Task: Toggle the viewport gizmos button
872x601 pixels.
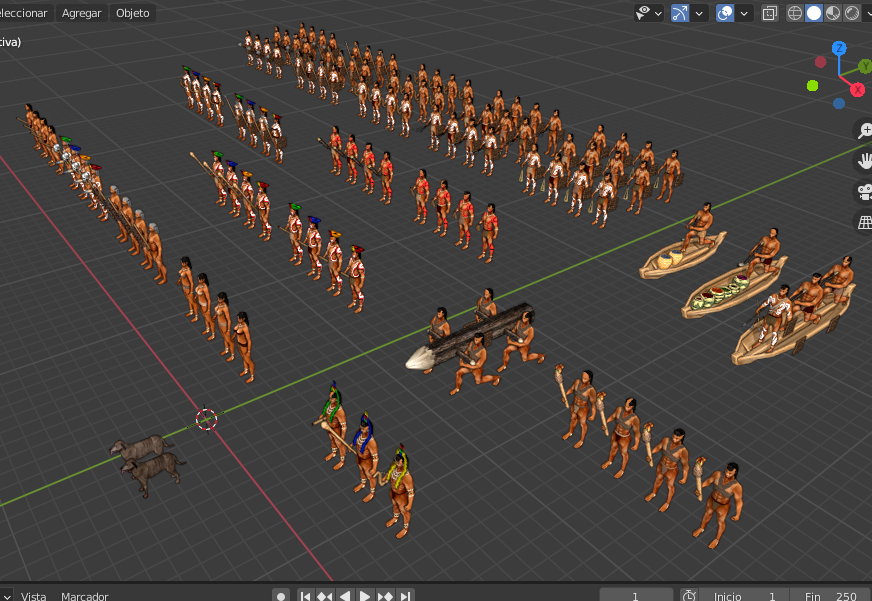Action: pyautogui.click(x=680, y=13)
